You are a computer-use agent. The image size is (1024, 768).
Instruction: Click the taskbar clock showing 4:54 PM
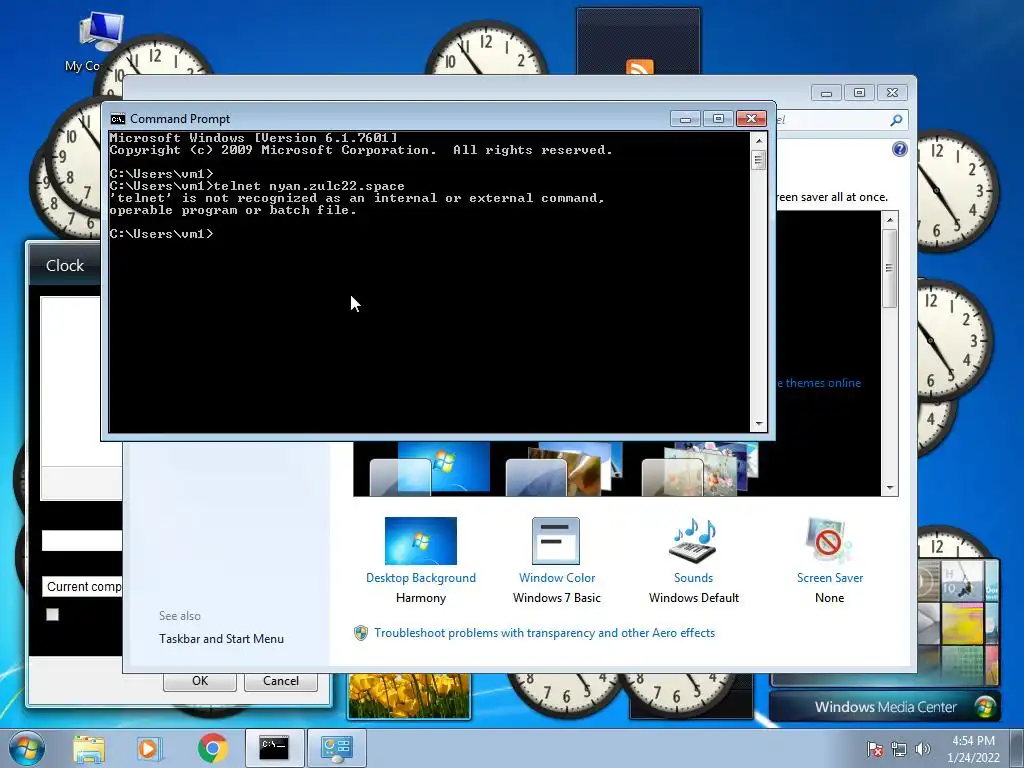(x=973, y=748)
